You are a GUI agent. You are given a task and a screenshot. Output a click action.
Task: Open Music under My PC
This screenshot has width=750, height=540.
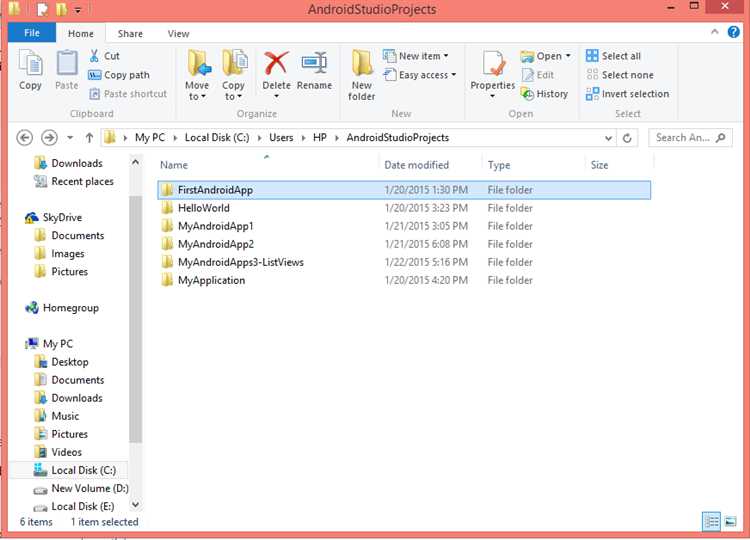(56, 416)
